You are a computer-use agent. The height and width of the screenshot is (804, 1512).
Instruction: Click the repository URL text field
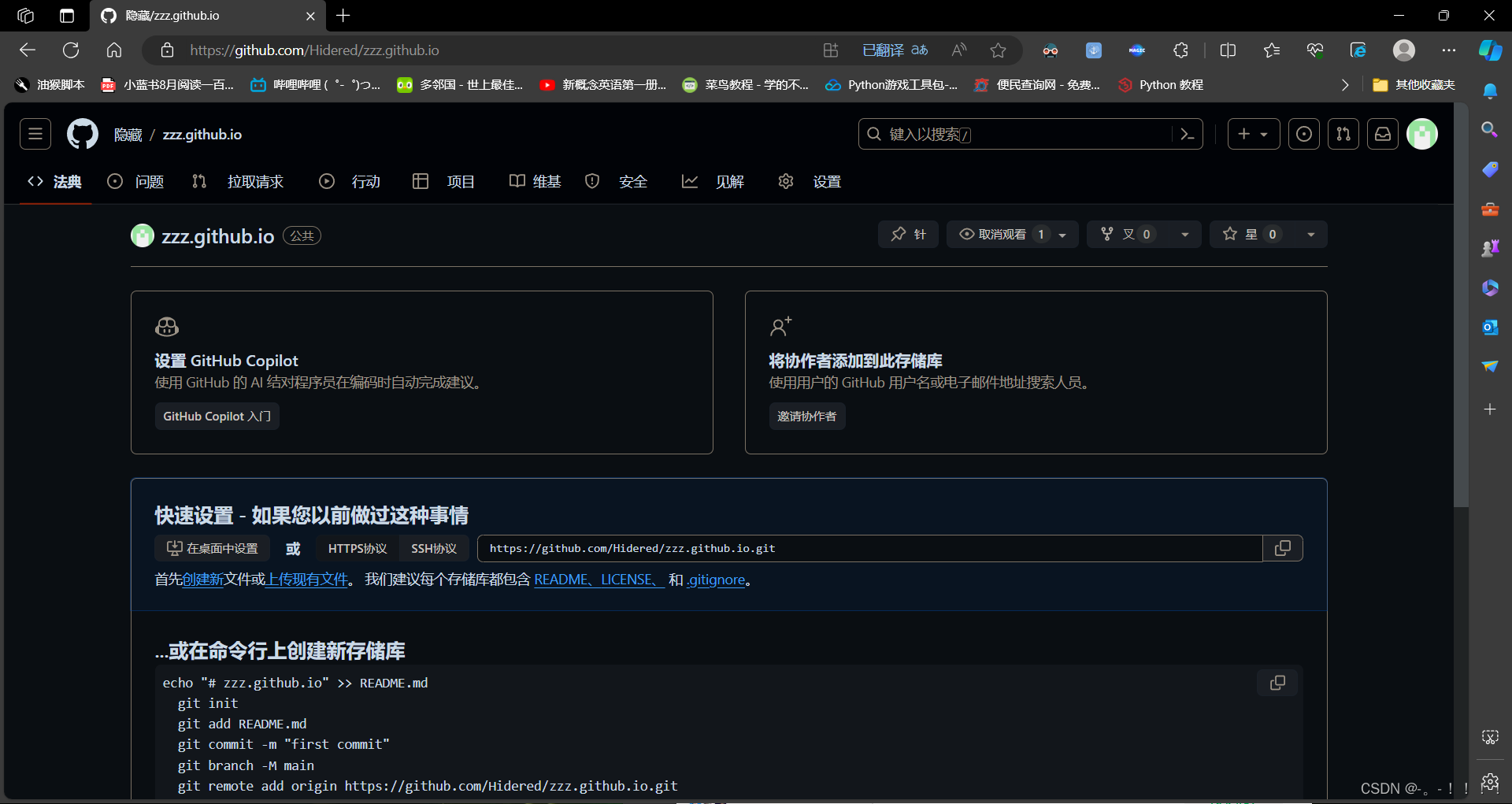pyautogui.click(x=870, y=548)
